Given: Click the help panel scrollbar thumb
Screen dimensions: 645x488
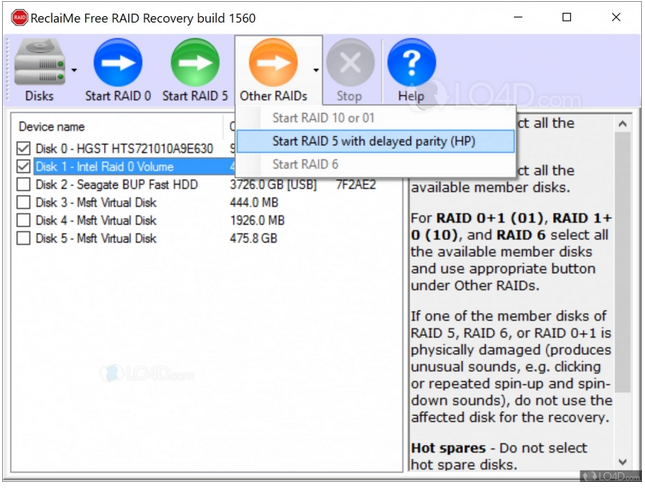Looking at the screenshot, I should 622,263.
